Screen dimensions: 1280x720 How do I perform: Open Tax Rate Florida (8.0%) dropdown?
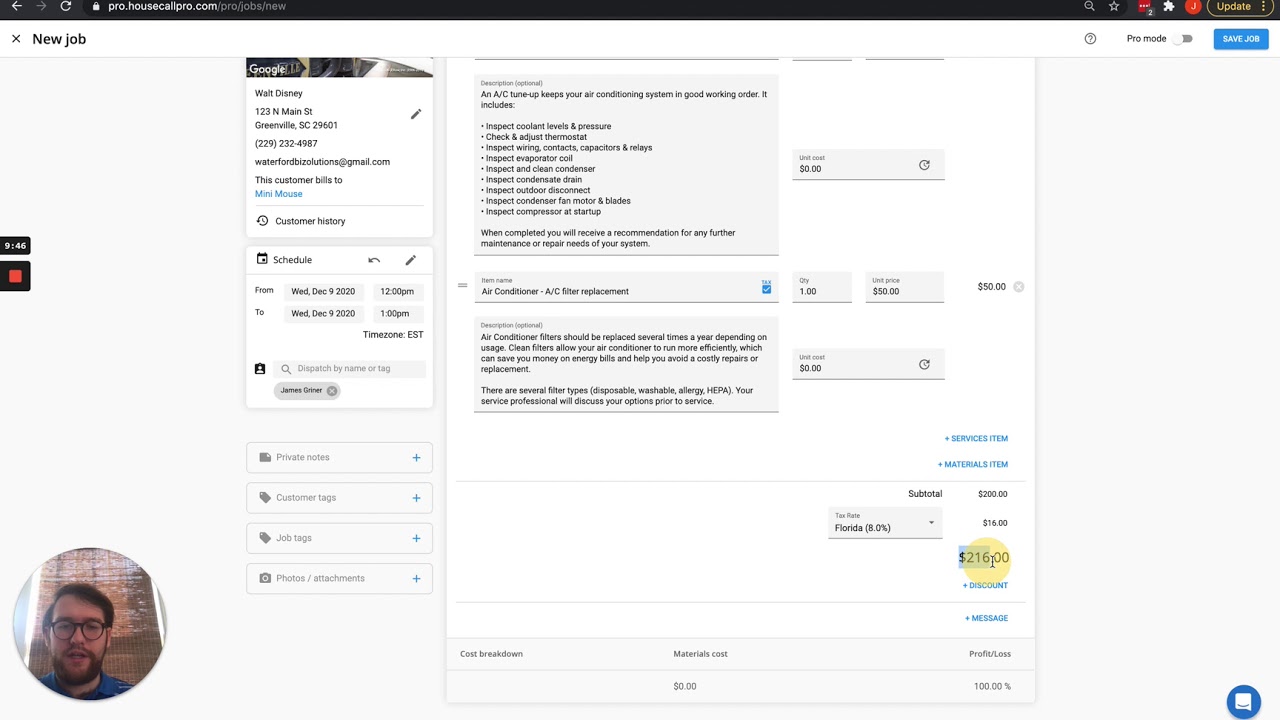885,524
